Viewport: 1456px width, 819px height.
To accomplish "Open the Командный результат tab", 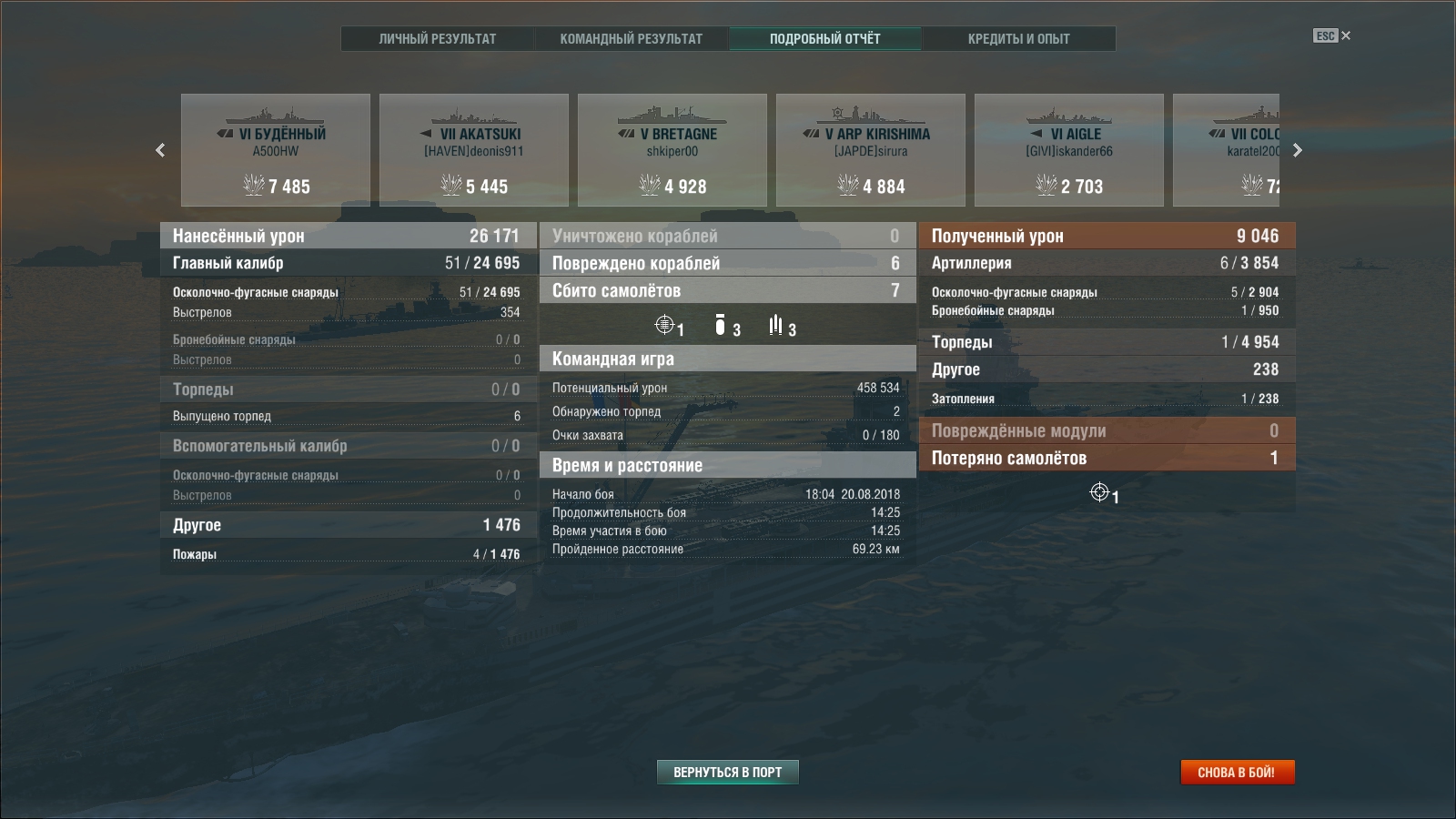I will click(632, 38).
